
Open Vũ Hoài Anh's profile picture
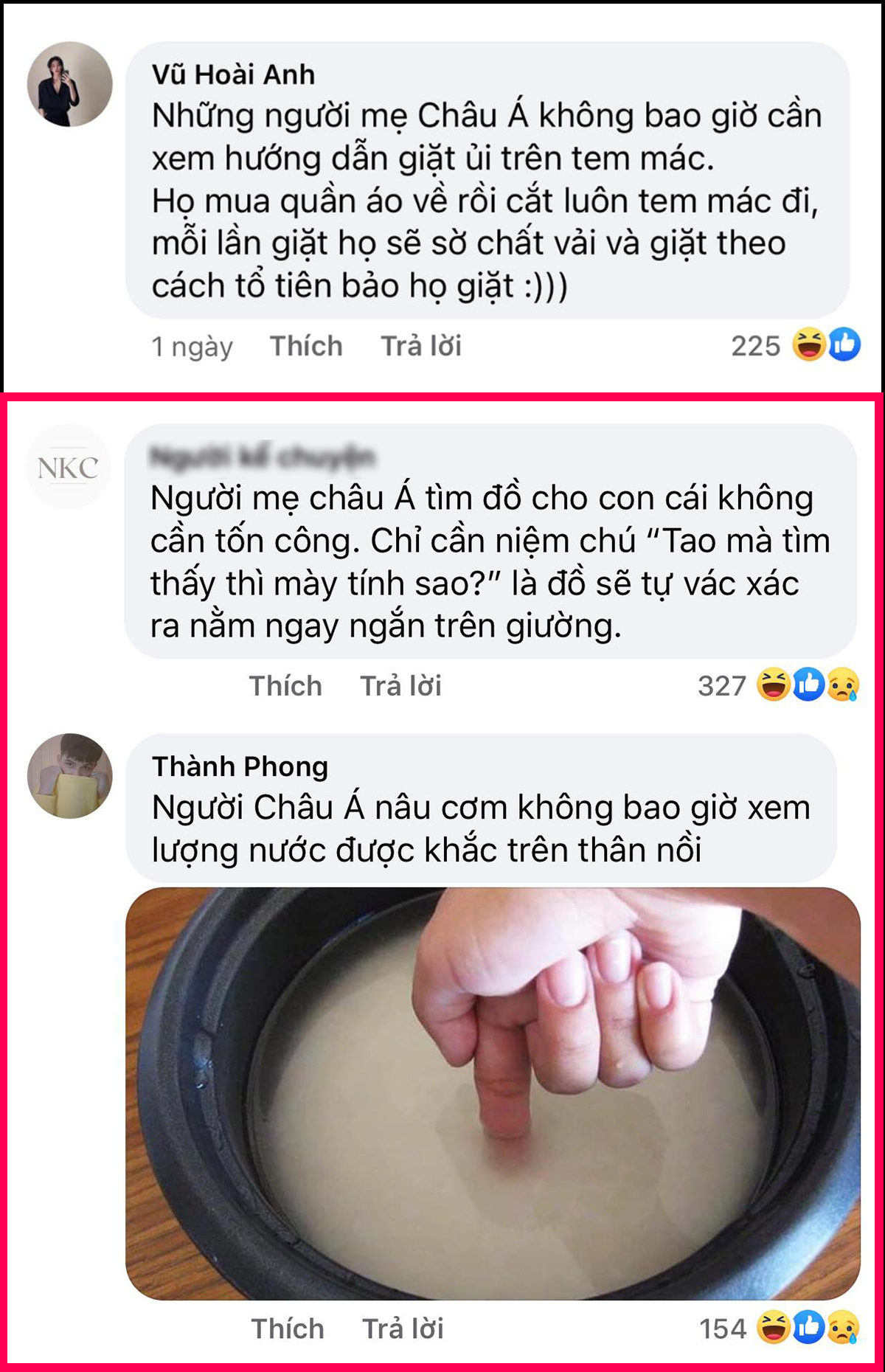[x=70, y=84]
